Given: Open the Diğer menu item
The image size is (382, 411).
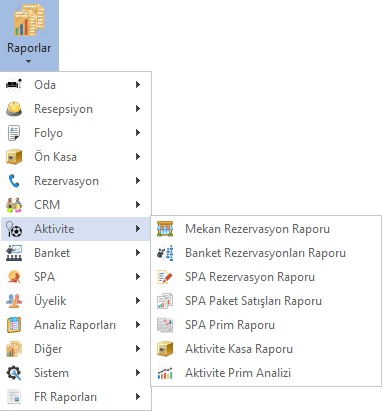Looking at the screenshot, I should [x=76, y=349].
